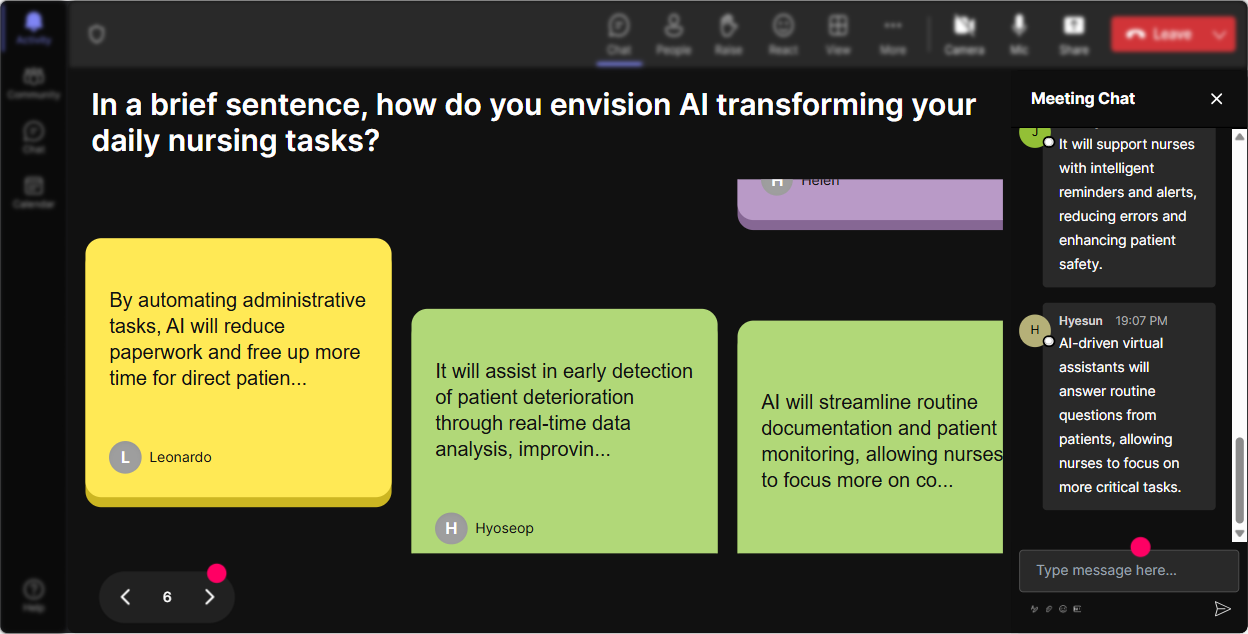Select Leonardo's yellow response card
The width and height of the screenshot is (1248, 634).
click(238, 372)
